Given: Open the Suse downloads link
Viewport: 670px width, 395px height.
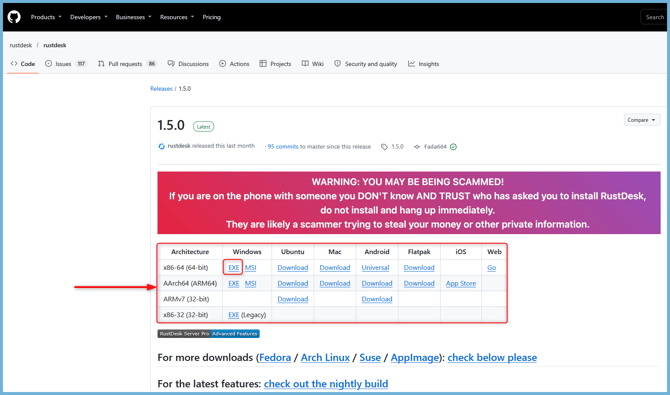Looking at the screenshot, I should 370,357.
